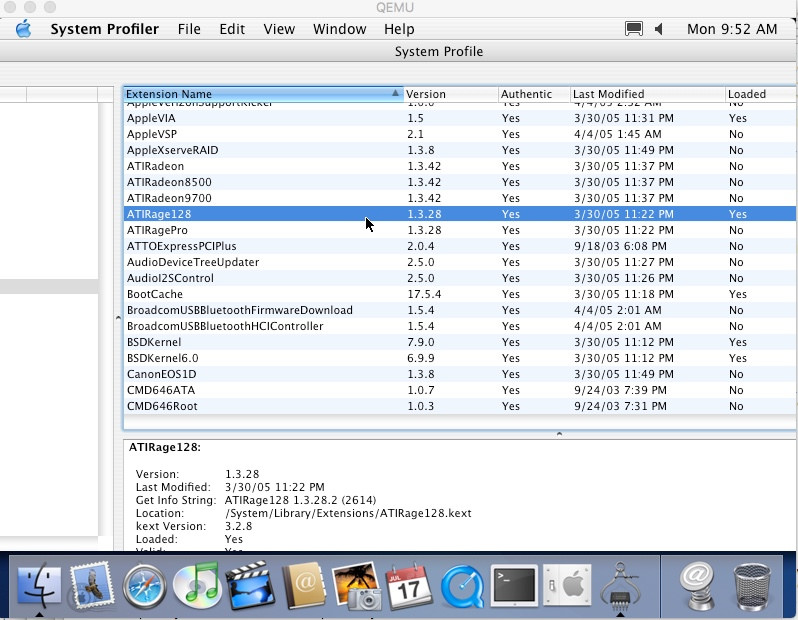
Task: Open the View menu
Action: coord(279,29)
